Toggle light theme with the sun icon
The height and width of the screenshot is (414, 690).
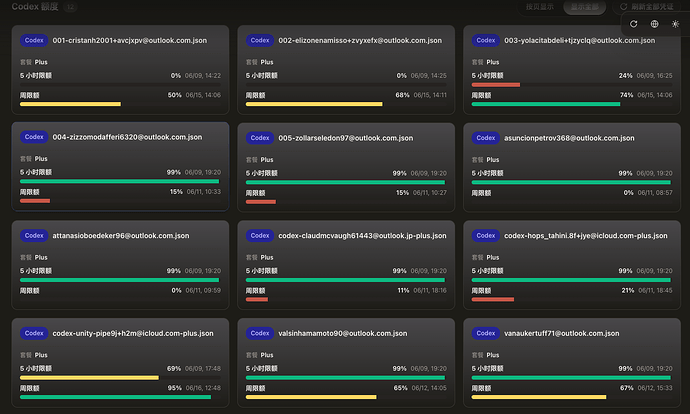tap(675, 24)
